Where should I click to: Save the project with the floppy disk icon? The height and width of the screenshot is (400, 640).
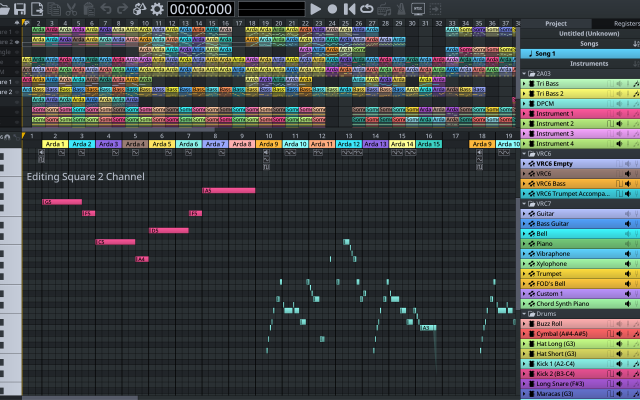[20, 9]
